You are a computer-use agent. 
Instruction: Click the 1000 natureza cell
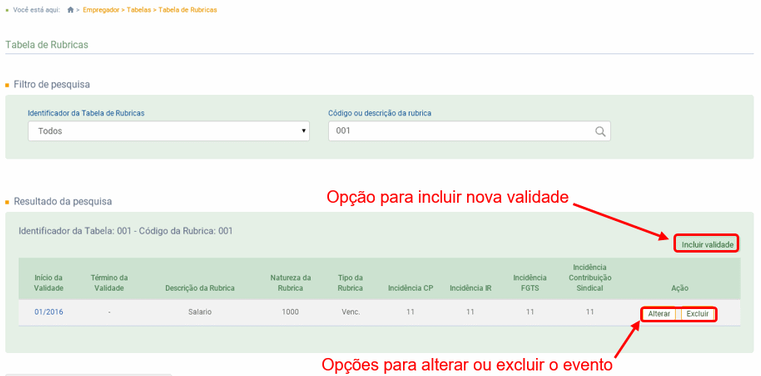(290, 312)
